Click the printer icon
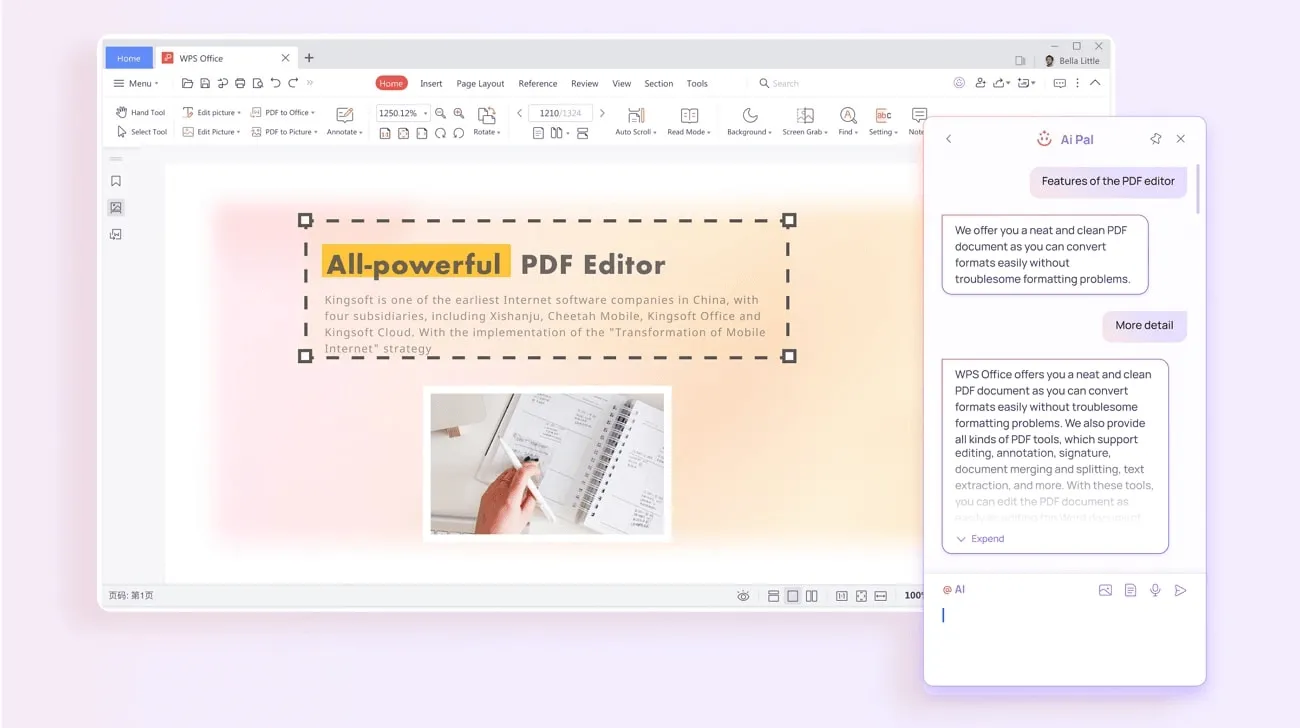This screenshot has height=728, width=1300. click(x=240, y=83)
